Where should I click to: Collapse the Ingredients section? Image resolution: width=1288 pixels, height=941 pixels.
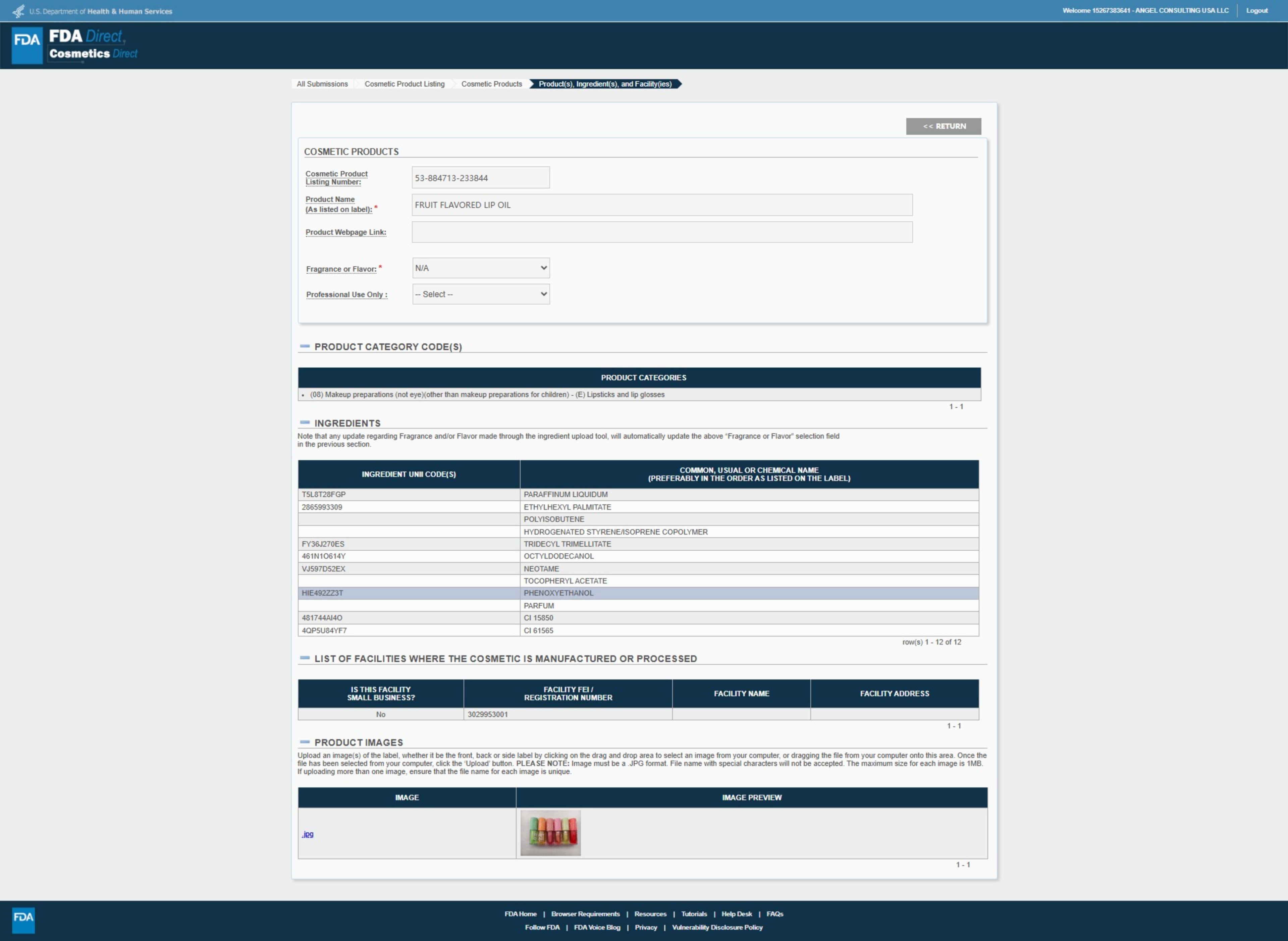[305, 423]
